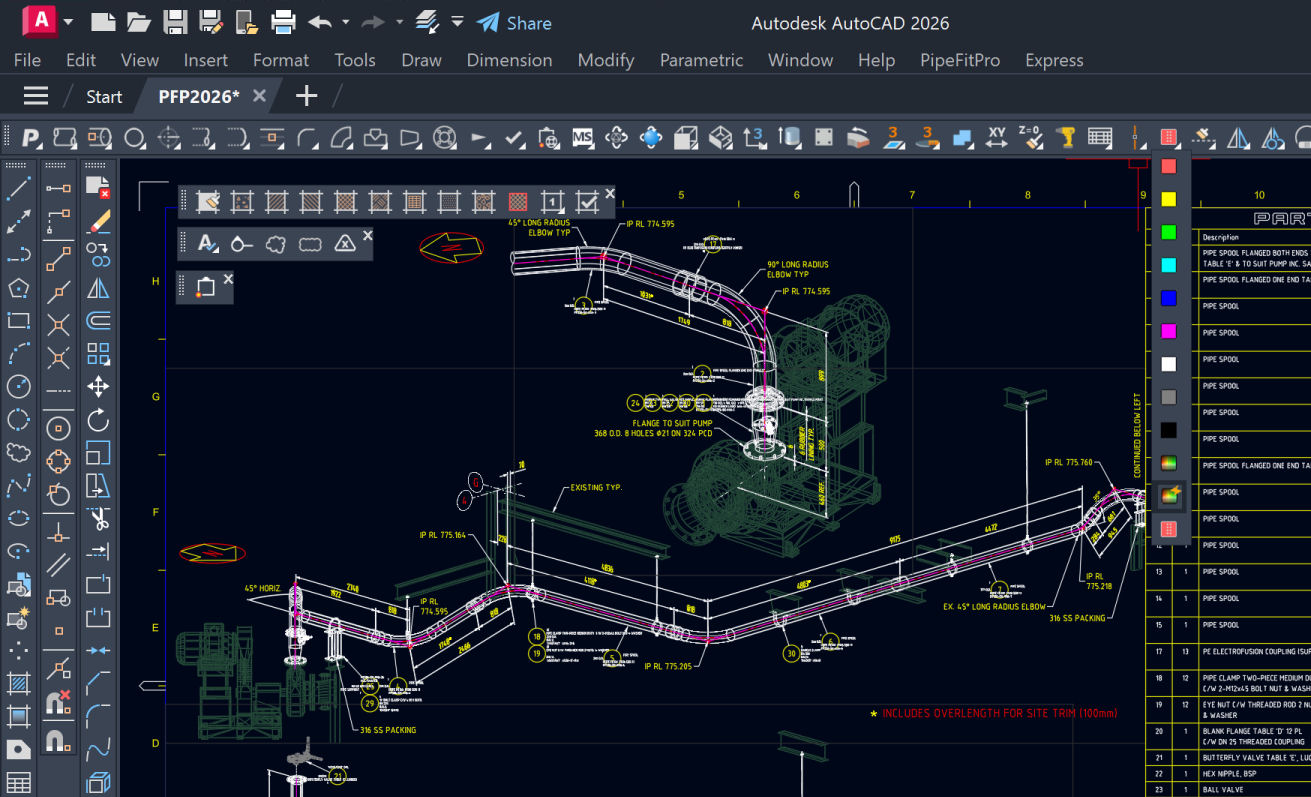Toggle the hatch checkmark button
Viewport: 1311px width, 797px height.
click(x=587, y=202)
